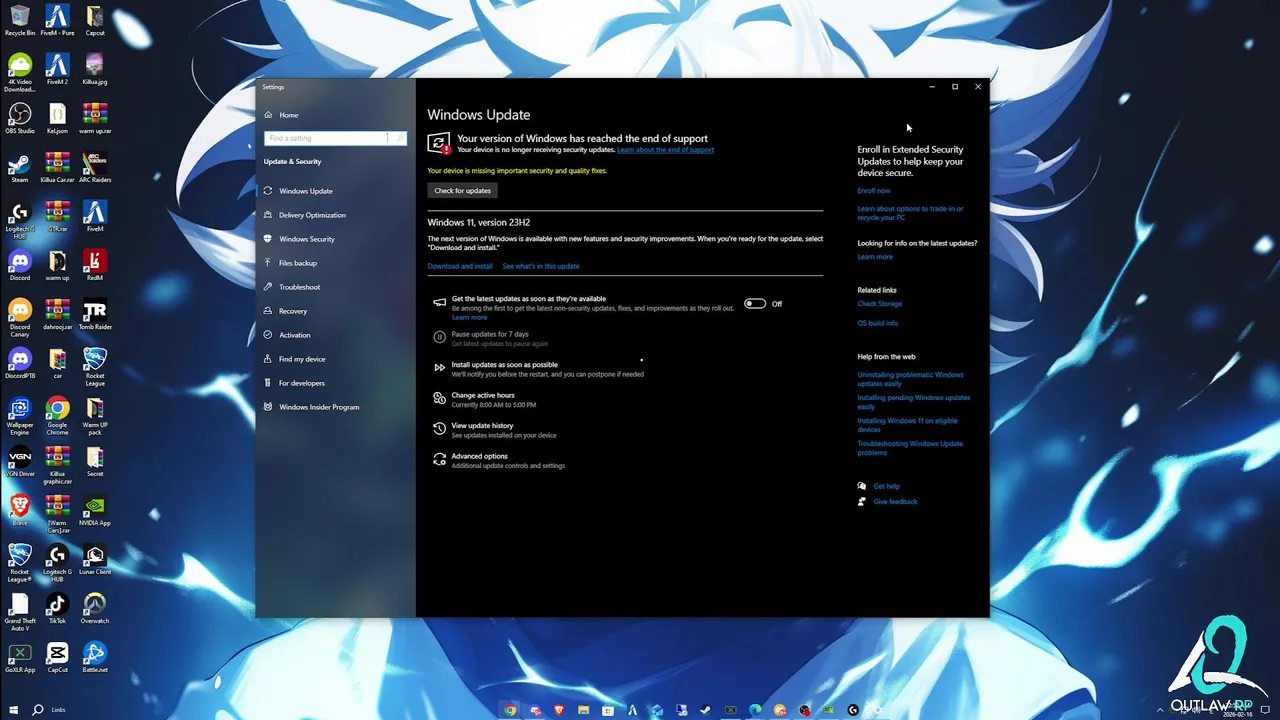Select Wallpaper Engine desktop icon
This screenshot has height=720, width=1280.
tap(20, 416)
